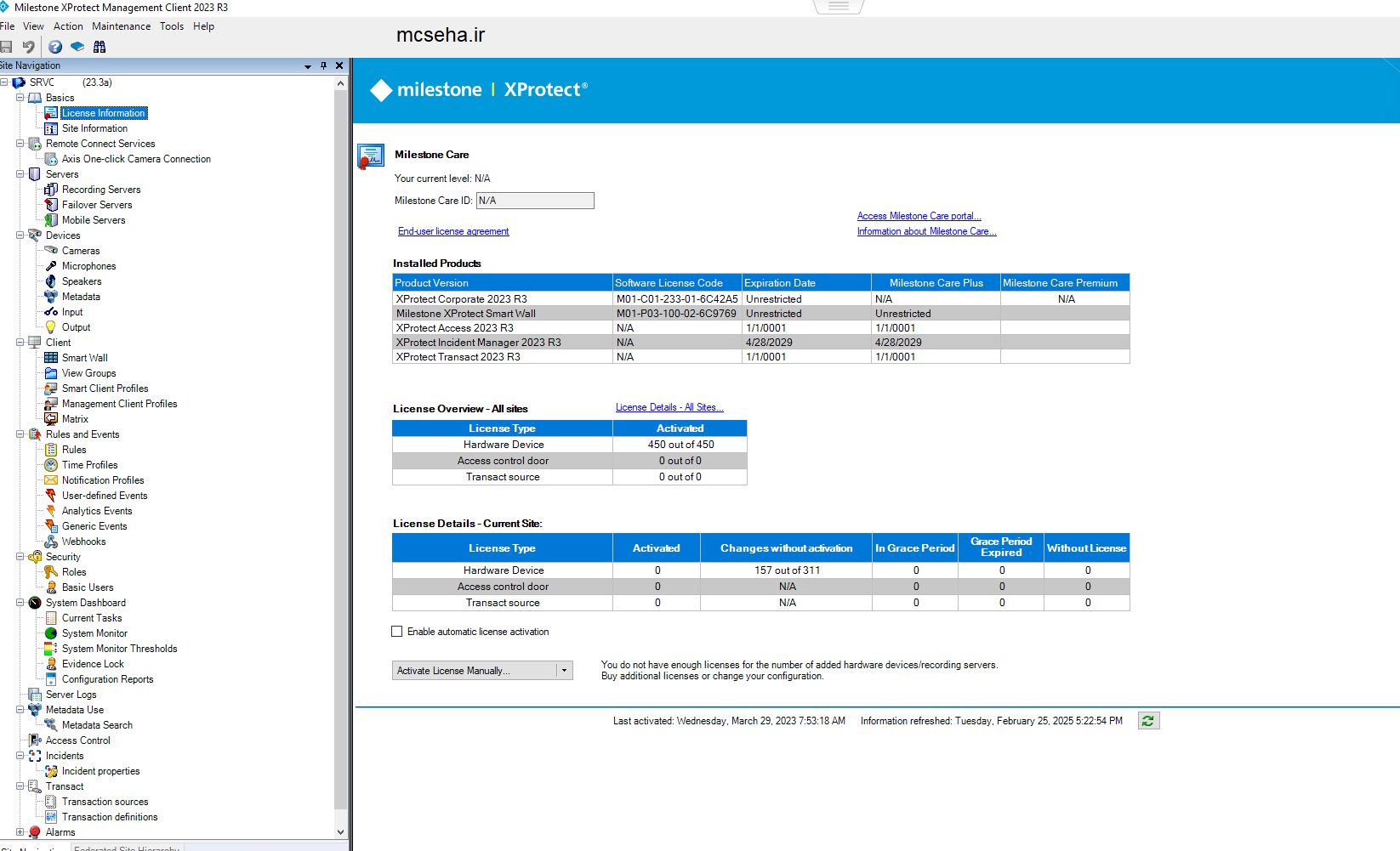Open Activate License Manually dropdown arrow

[x=564, y=671]
